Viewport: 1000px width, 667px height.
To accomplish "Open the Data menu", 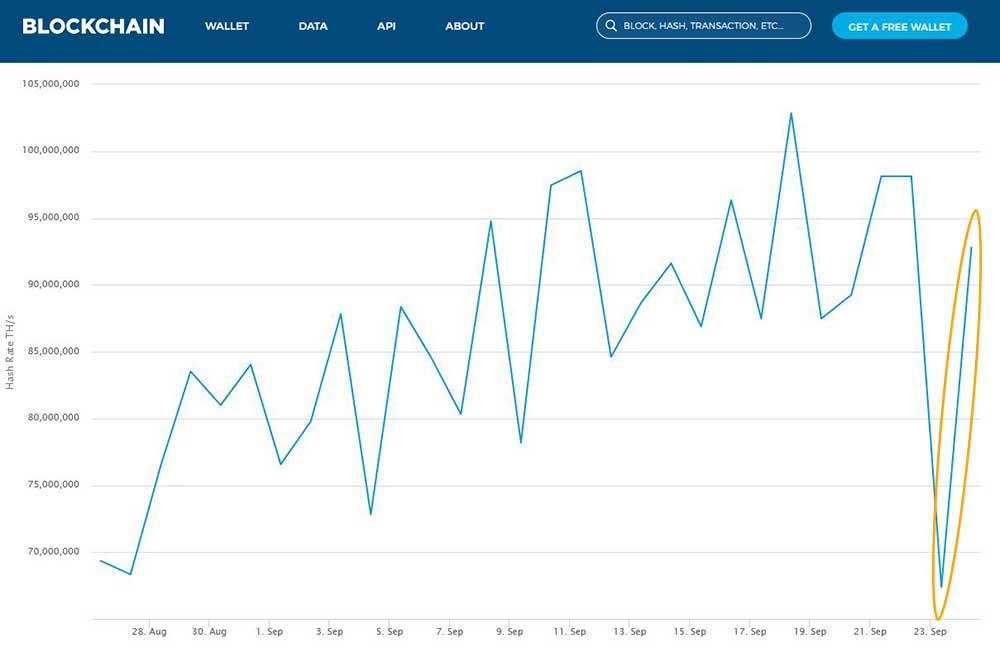I will 312,26.
